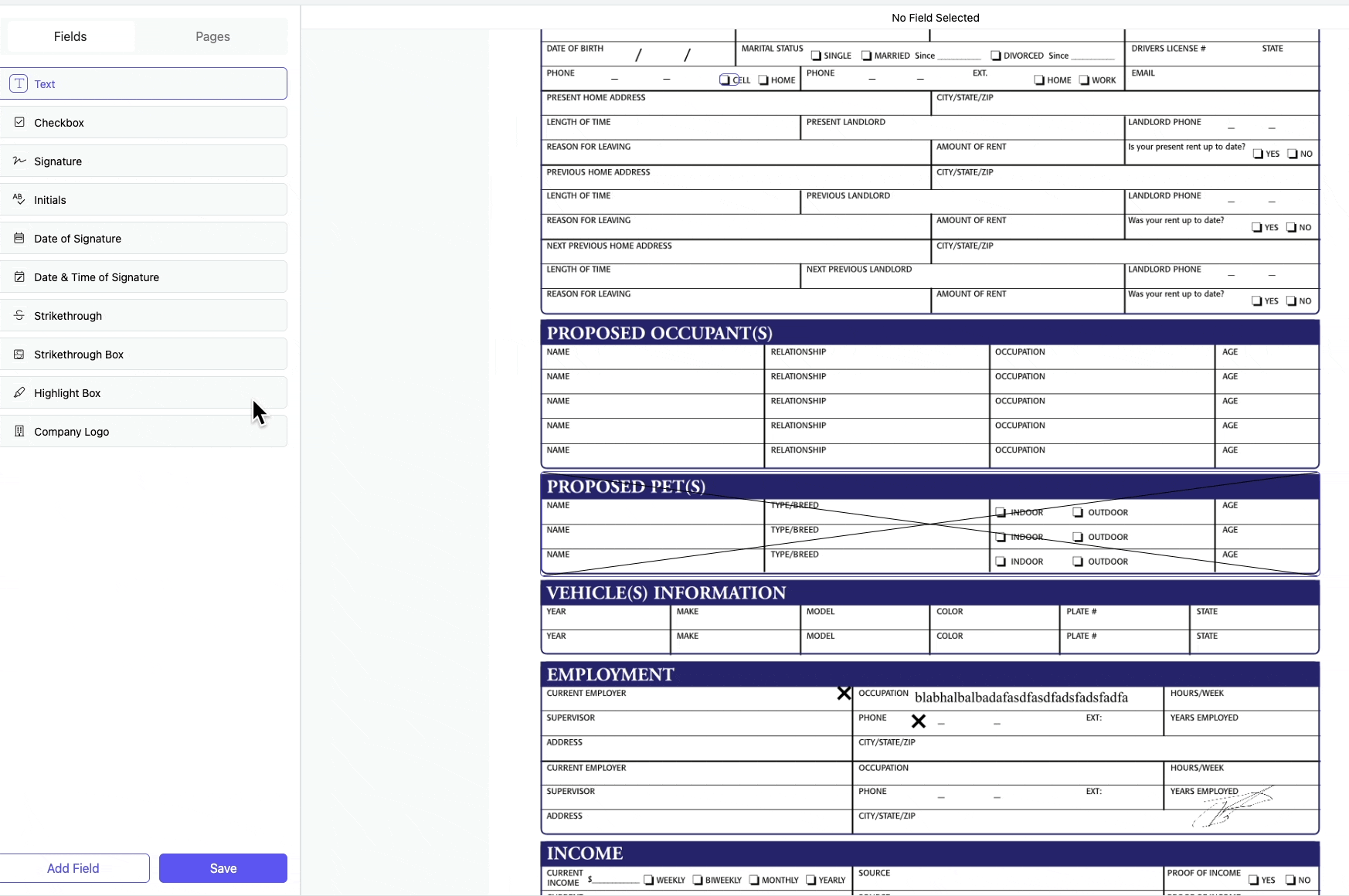Select the X mark next to Phone
This screenshot has width=1349, height=896.
[x=918, y=721]
